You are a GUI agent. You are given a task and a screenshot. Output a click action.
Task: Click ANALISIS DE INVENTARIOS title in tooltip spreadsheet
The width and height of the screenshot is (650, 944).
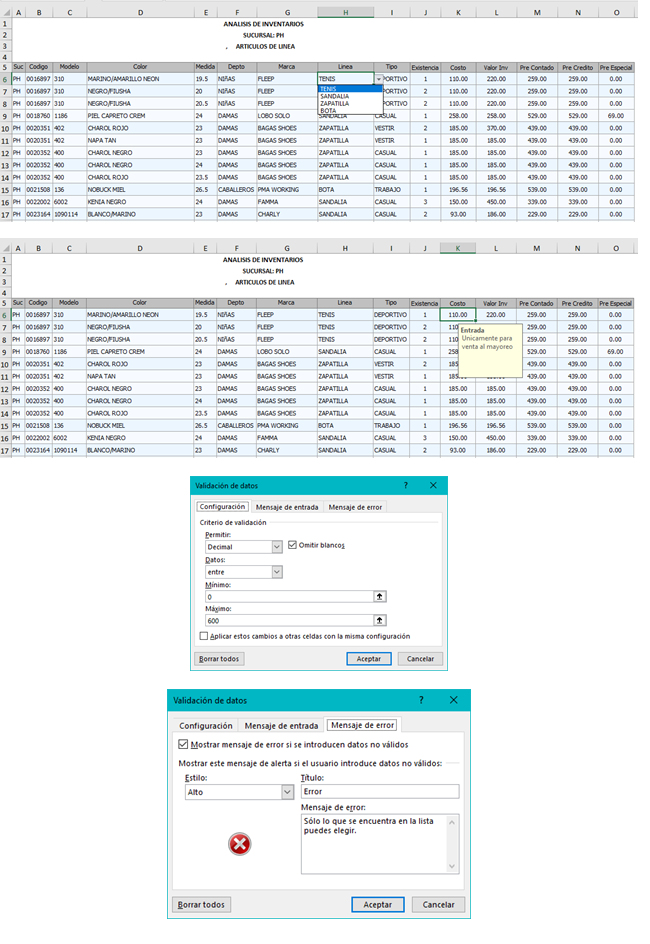coord(263,260)
